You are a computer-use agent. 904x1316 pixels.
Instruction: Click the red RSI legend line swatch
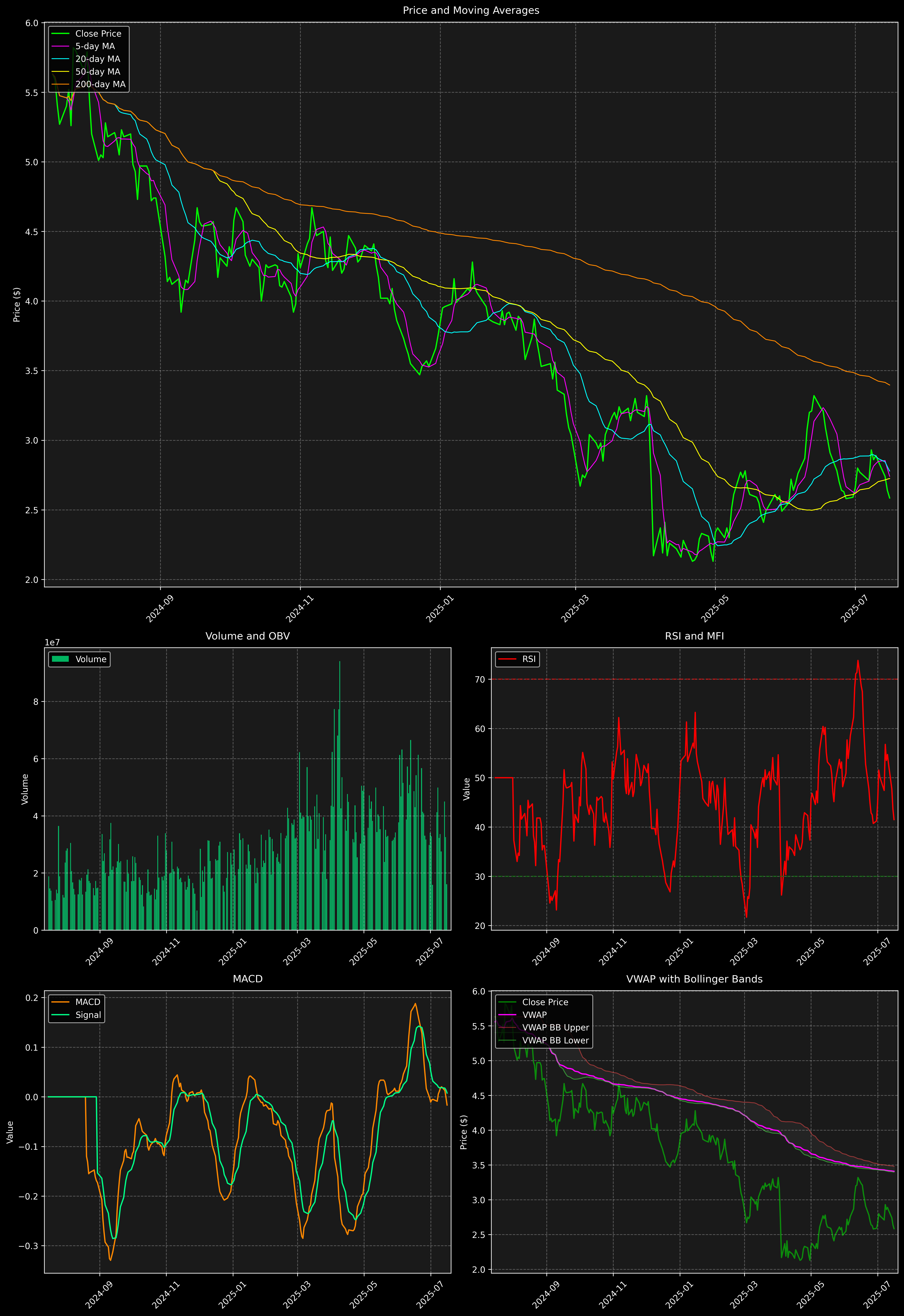[x=507, y=659]
